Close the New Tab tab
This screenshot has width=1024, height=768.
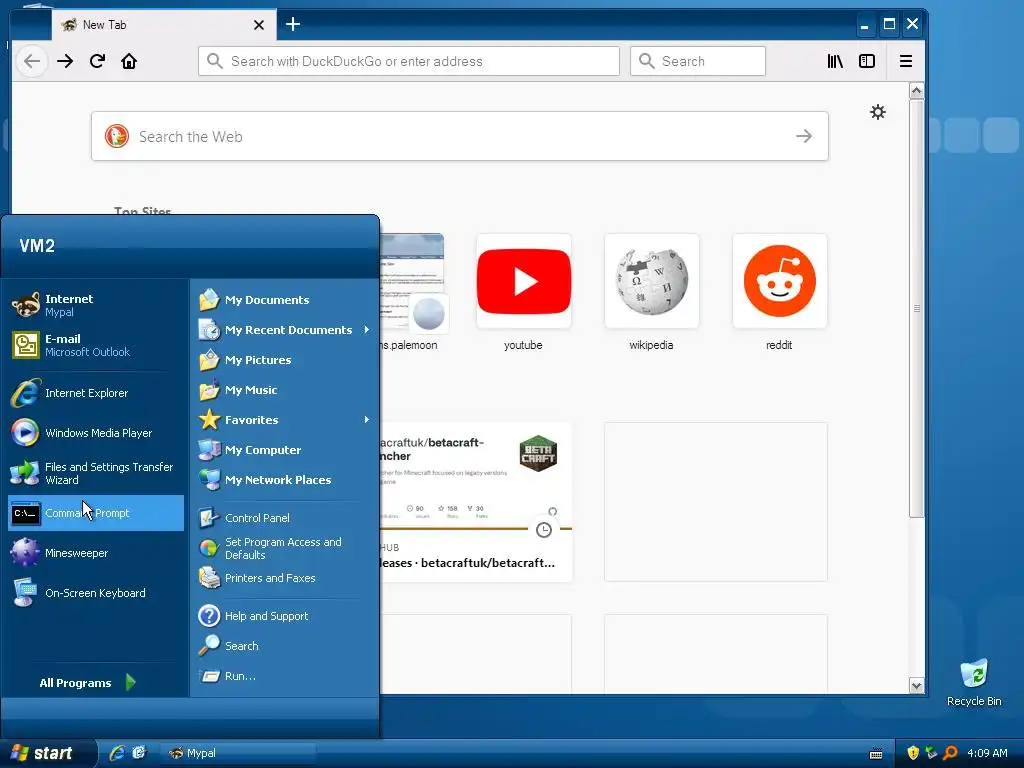click(259, 25)
